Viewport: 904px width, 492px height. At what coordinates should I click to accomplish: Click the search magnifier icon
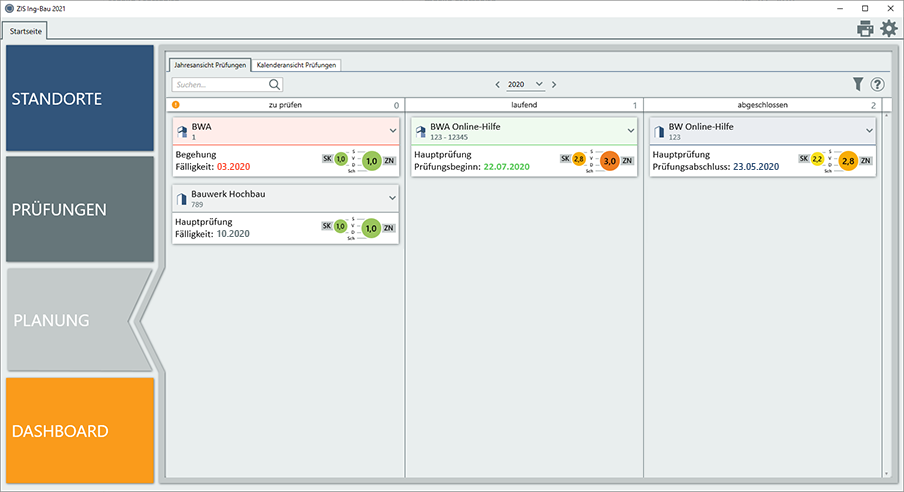pyautogui.click(x=274, y=85)
